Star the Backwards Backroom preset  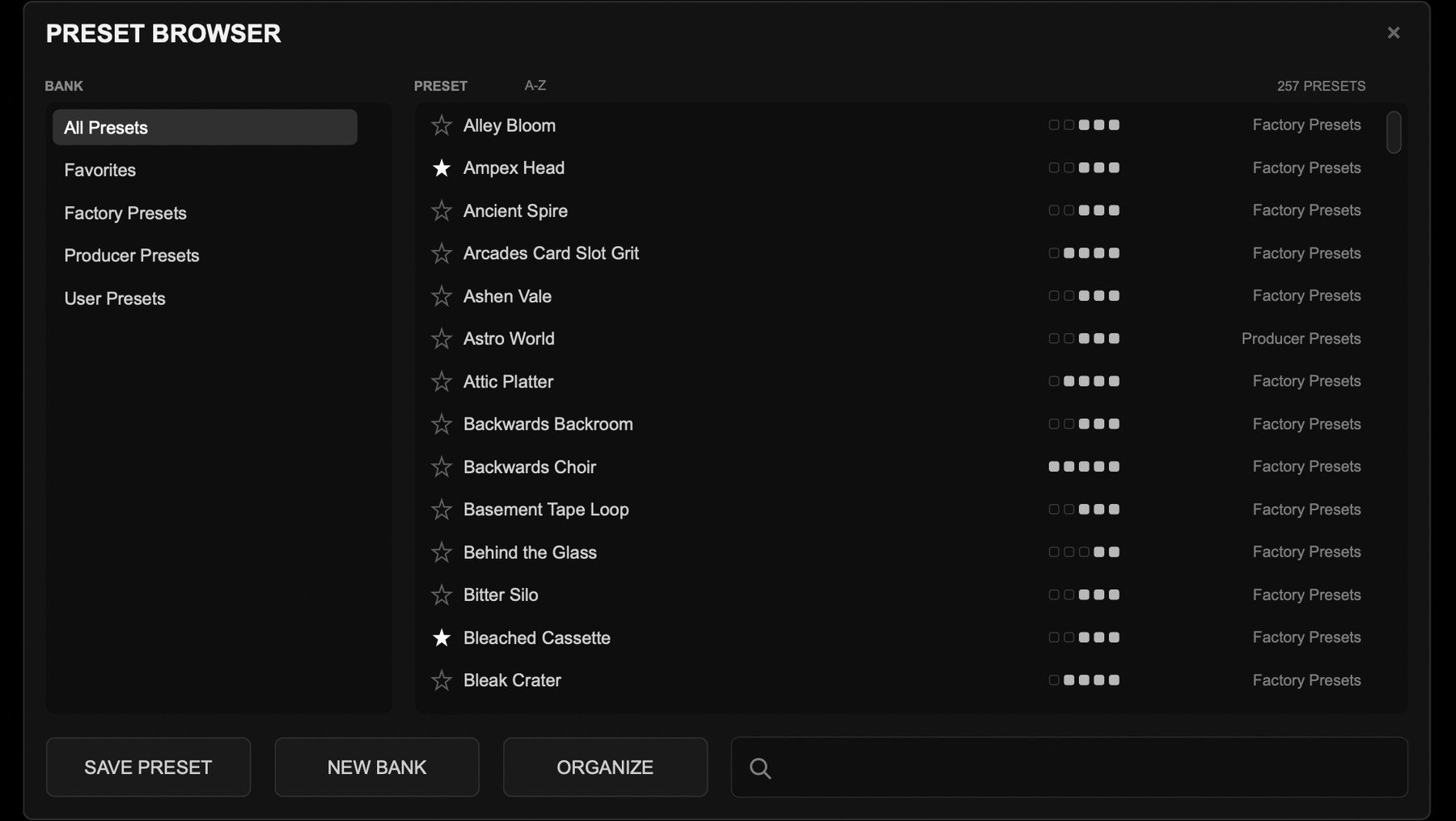(441, 424)
